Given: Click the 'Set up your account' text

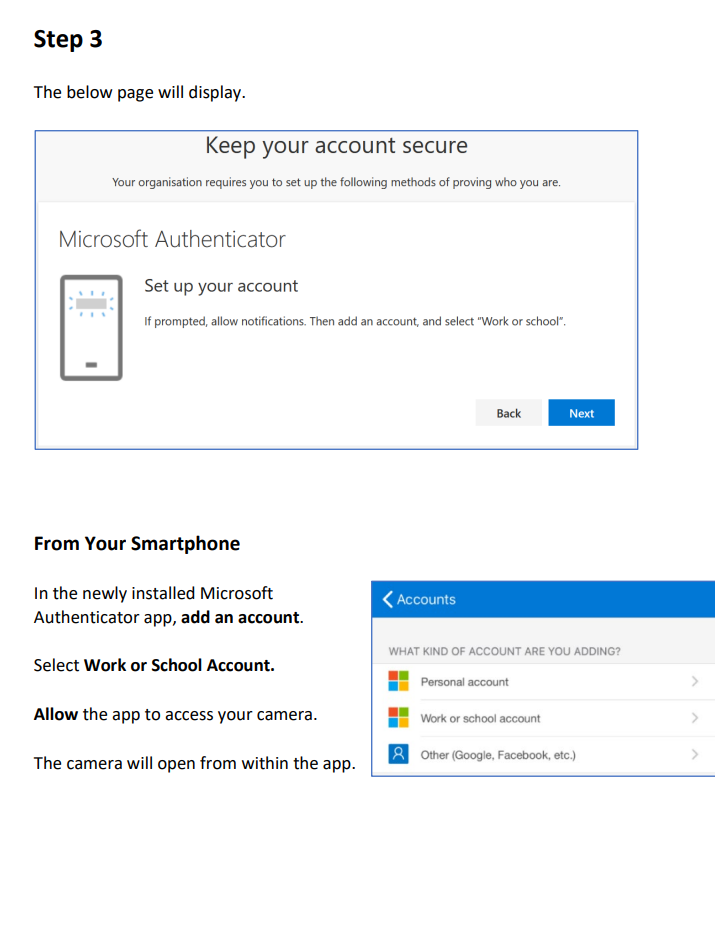Looking at the screenshot, I should (x=221, y=286).
